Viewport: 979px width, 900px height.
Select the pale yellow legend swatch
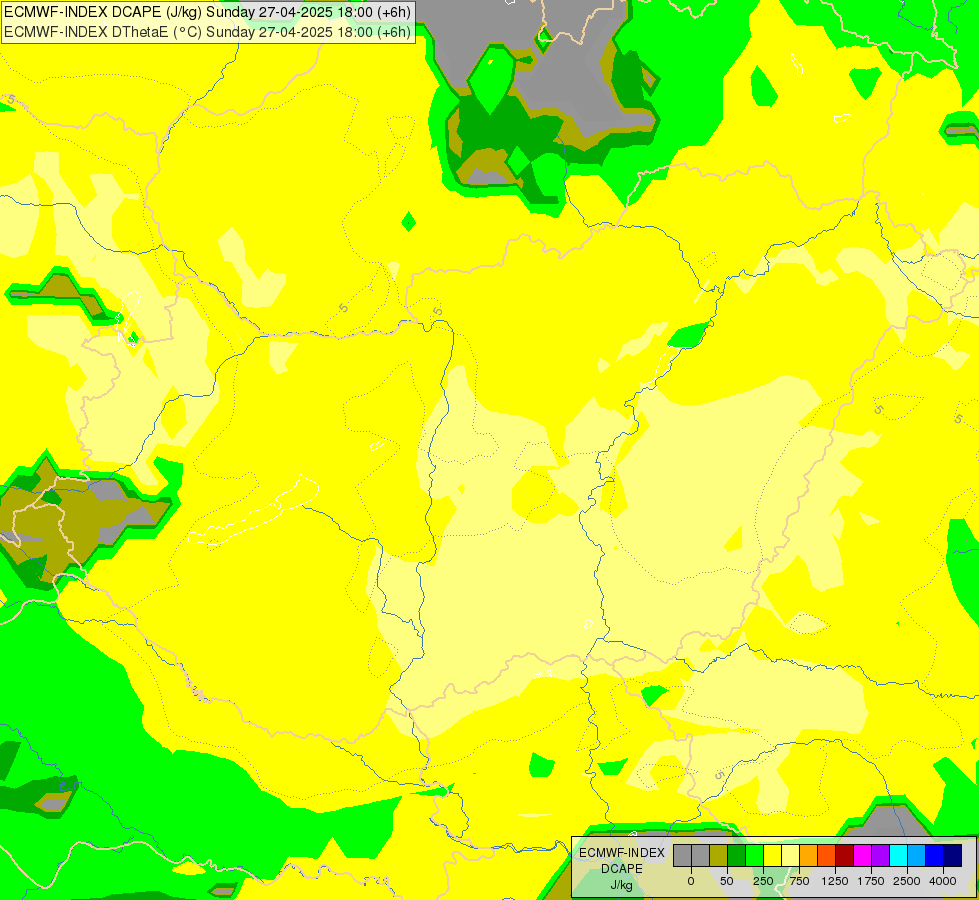pyautogui.click(x=790, y=855)
